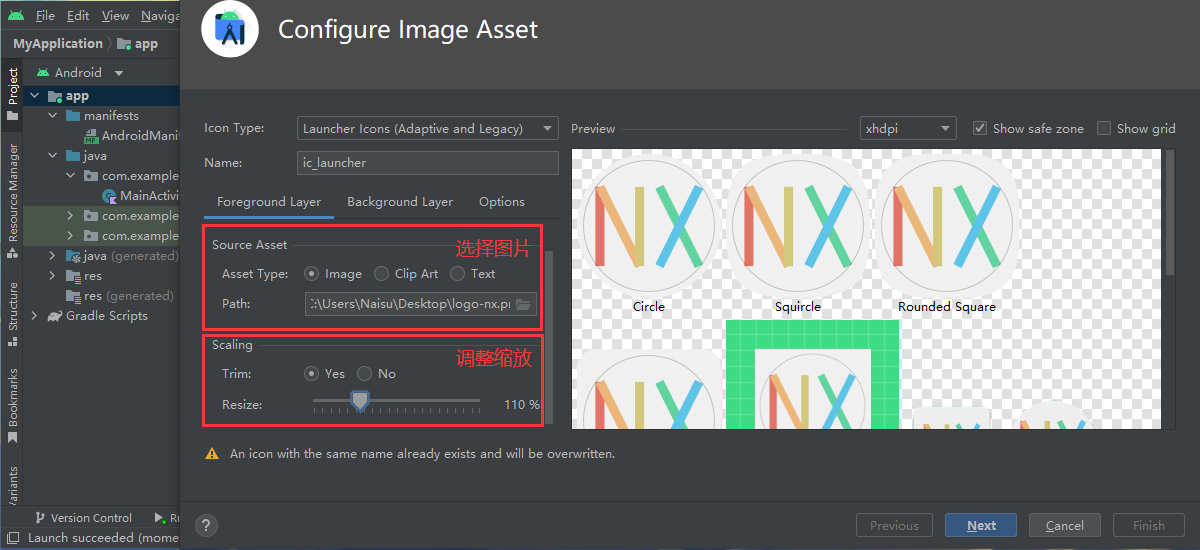
Task: Click the Android robot icon in project view selector
Action: (x=43, y=72)
